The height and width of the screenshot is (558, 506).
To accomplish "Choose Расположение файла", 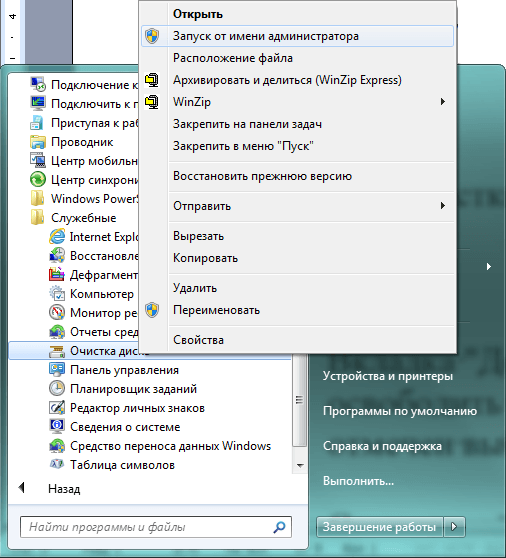I will [x=233, y=58].
